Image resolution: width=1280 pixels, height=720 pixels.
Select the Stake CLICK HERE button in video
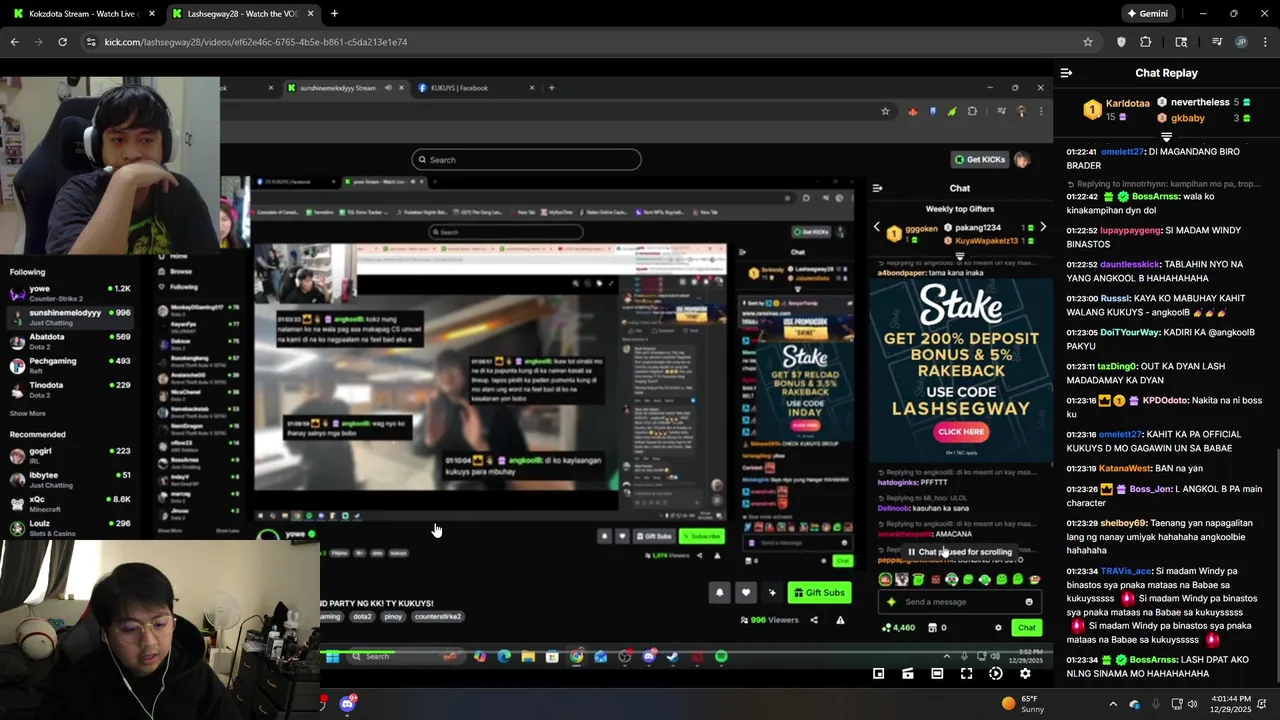pos(961,432)
